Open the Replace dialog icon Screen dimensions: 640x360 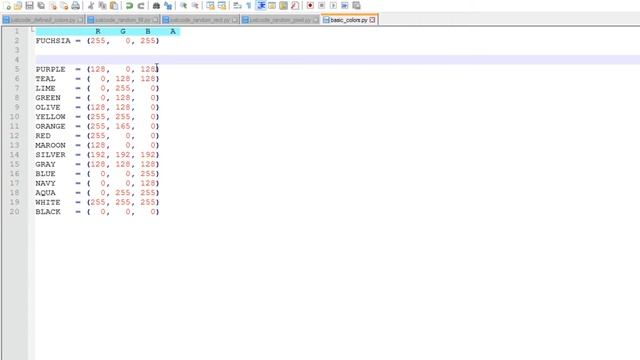tap(168, 6)
